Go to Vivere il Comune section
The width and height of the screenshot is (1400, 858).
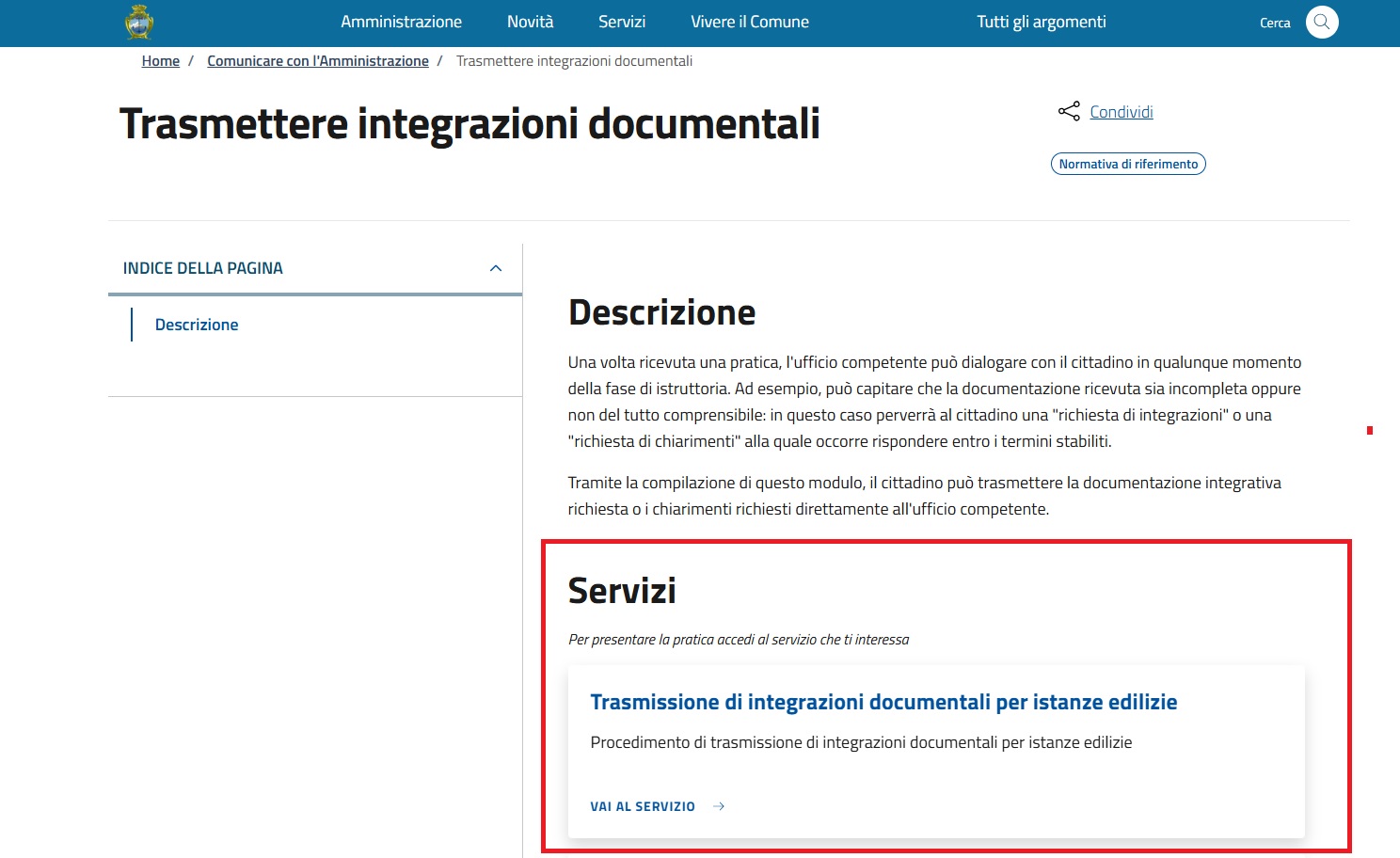(749, 22)
